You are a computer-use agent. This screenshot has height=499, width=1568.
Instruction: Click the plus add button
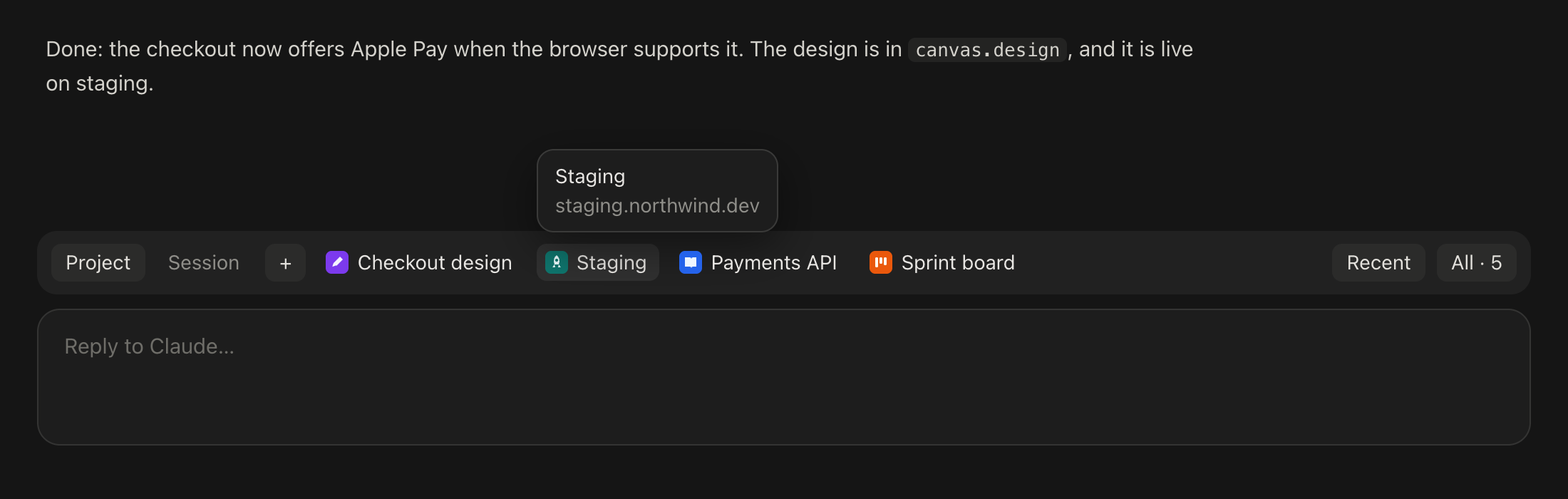[x=285, y=263]
